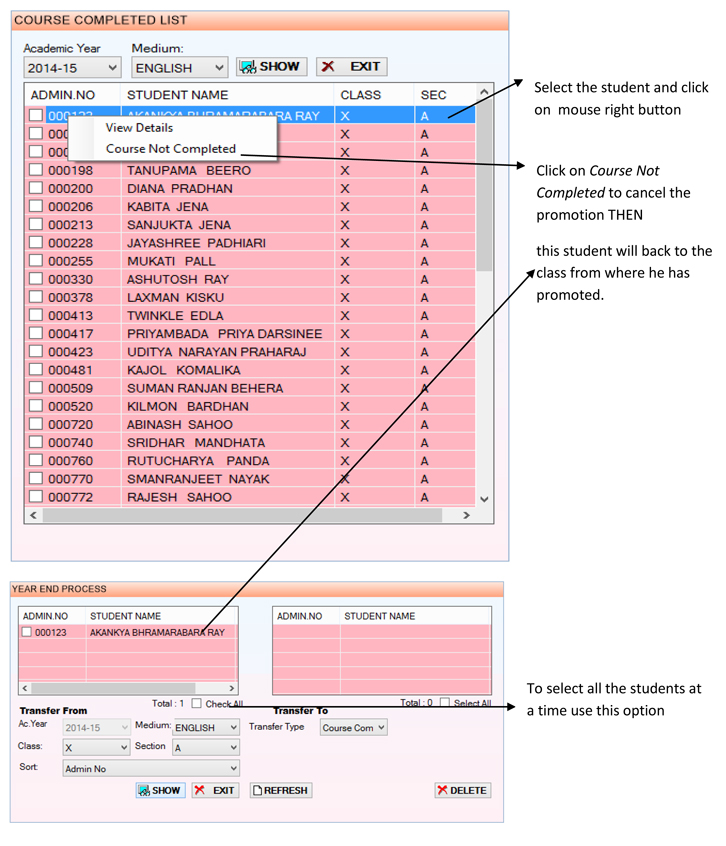Select student RUTUCHARYA PANDA
The width and height of the screenshot is (726, 846).
click(x=198, y=461)
